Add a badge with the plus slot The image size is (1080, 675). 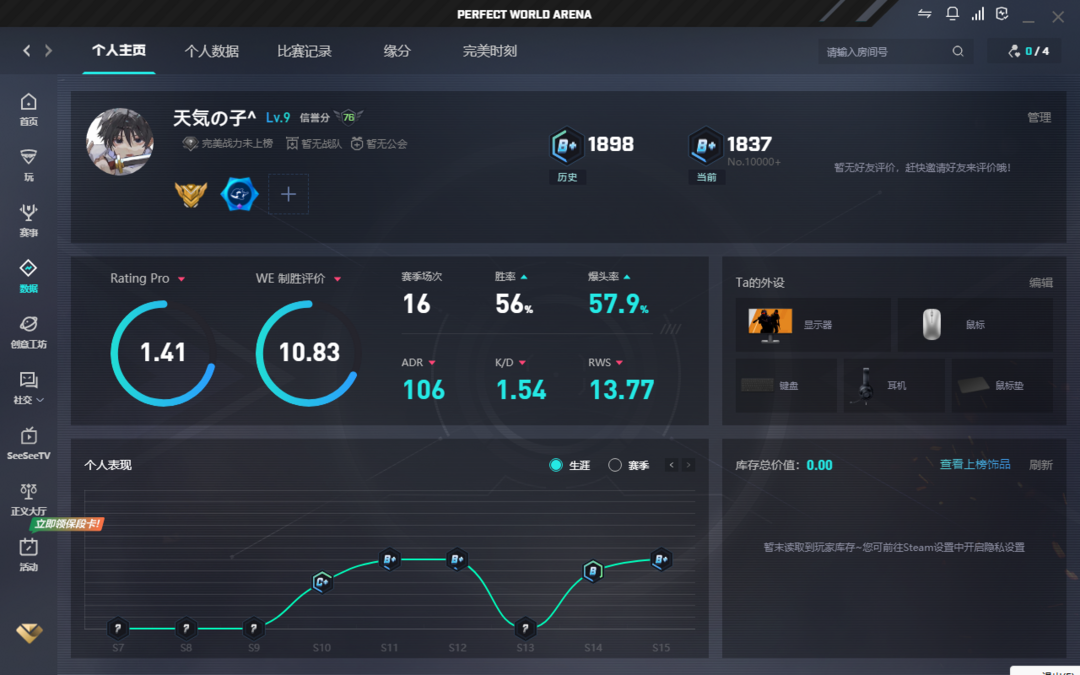pyautogui.click(x=288, y=194)
